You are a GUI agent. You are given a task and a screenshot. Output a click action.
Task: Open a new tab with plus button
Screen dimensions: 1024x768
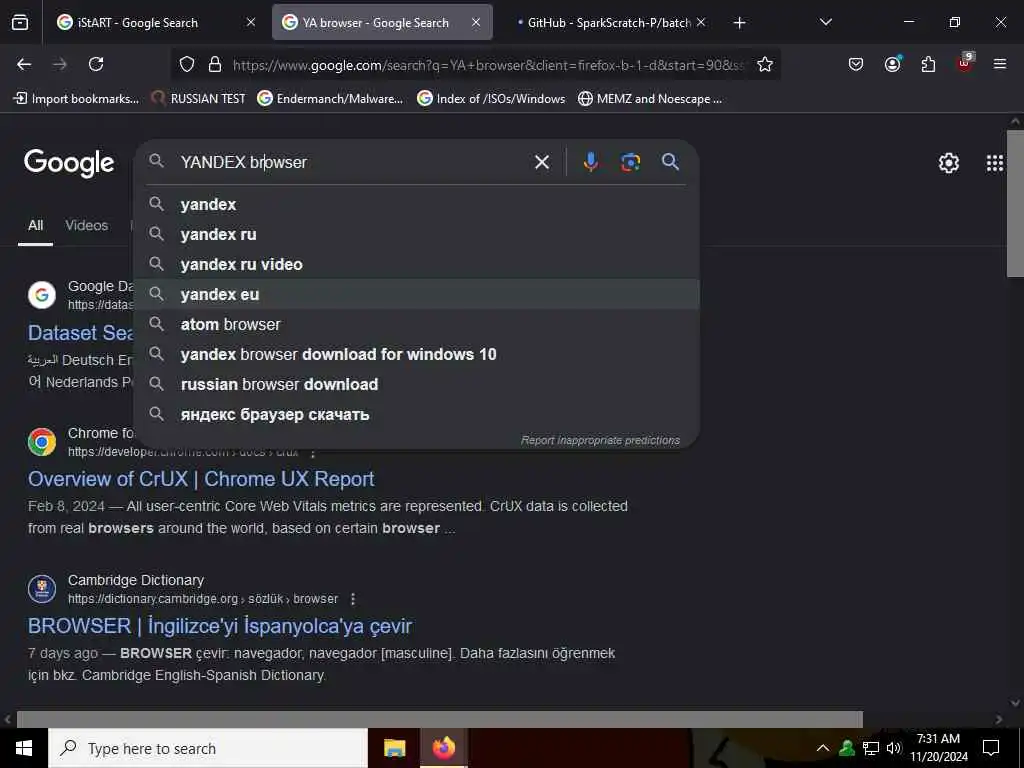point(739,23)
